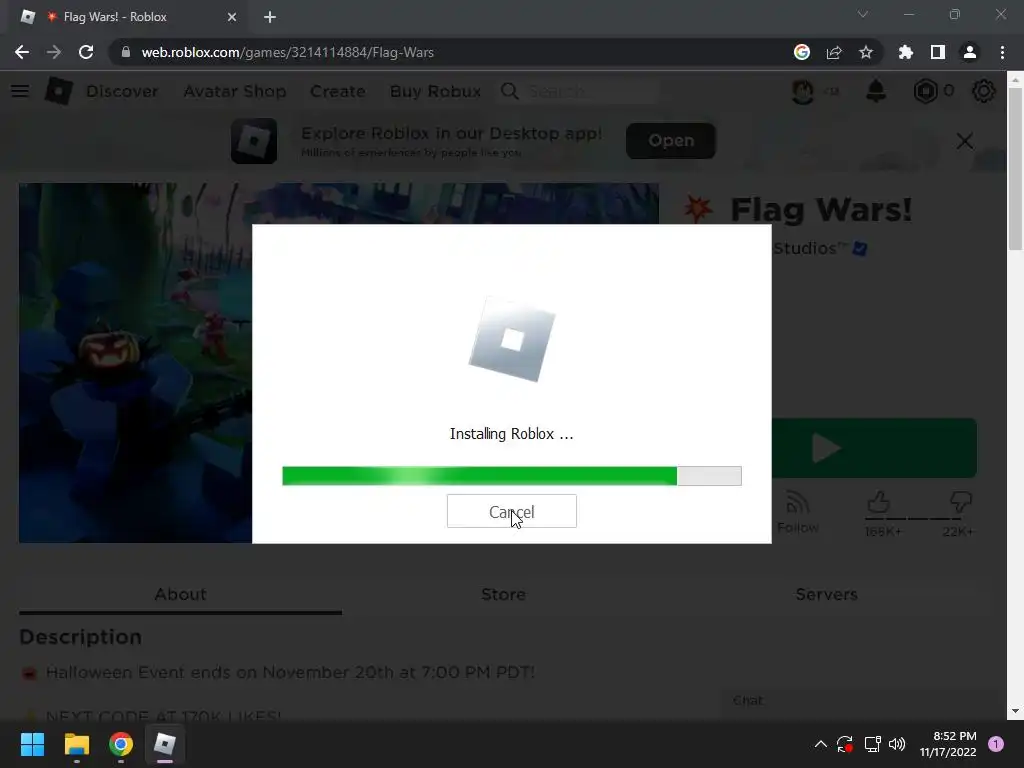The image size is (1024, 768).
Task: Open the Roblox Desktop app banner
Action: click(x=671, y=140)
